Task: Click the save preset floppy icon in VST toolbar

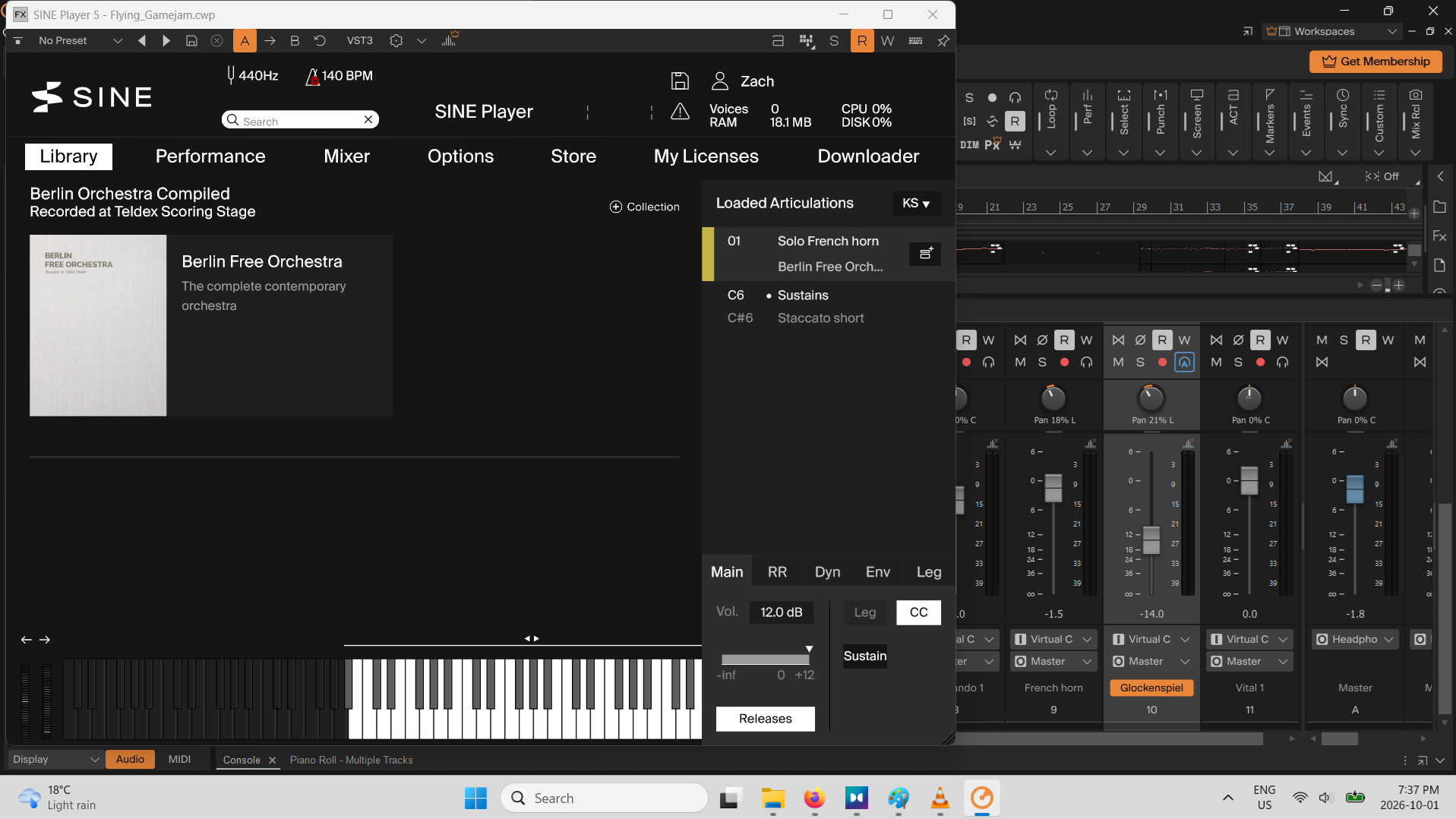Action: (x=191, y=41)
